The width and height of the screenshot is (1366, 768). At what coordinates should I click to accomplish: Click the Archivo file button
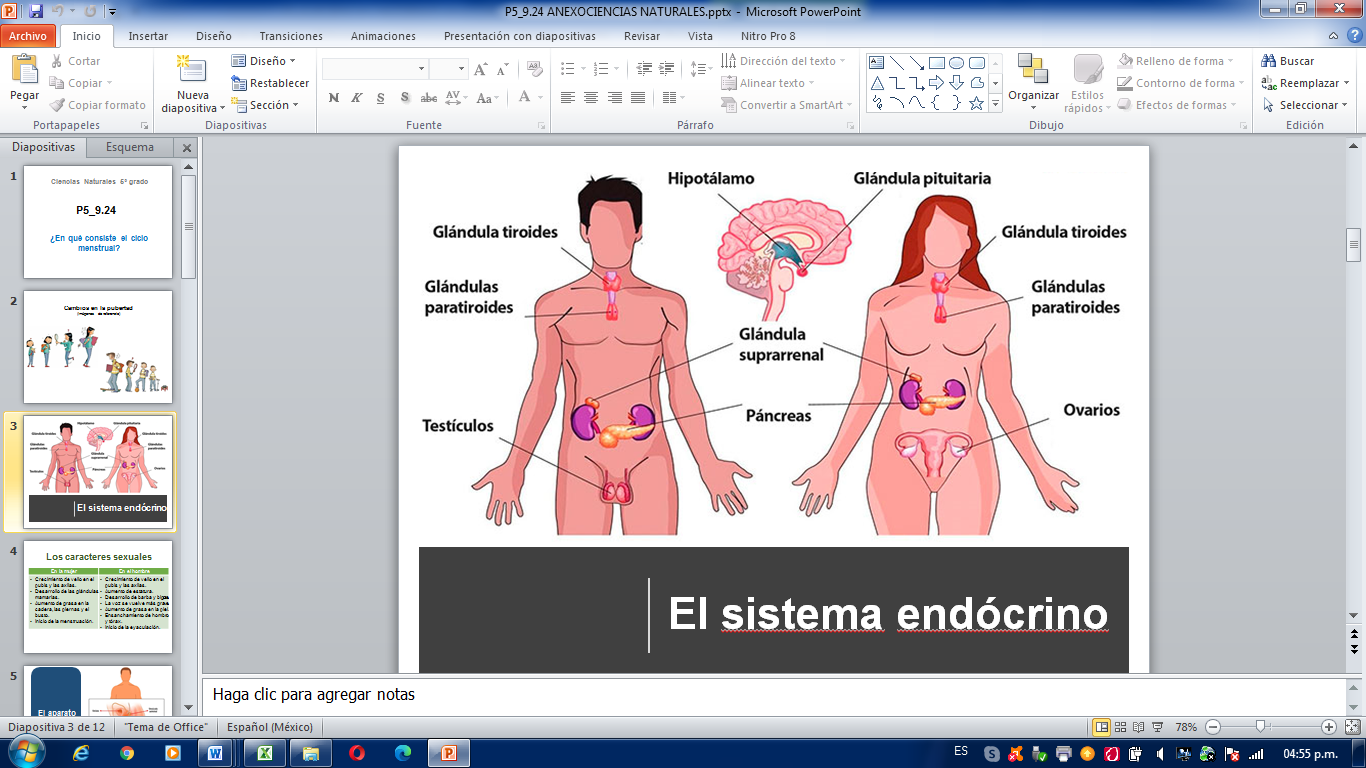point(28,36)
